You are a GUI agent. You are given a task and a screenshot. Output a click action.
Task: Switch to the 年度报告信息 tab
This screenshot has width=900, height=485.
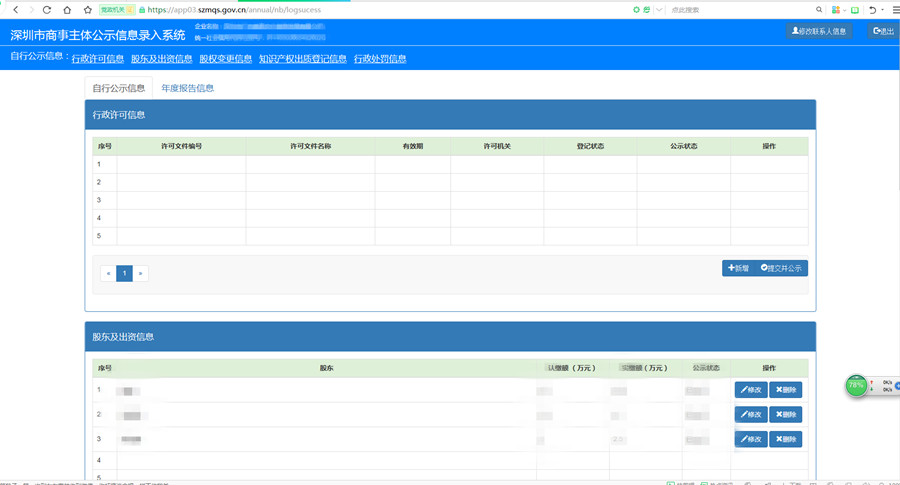click(x=188, y=88)
